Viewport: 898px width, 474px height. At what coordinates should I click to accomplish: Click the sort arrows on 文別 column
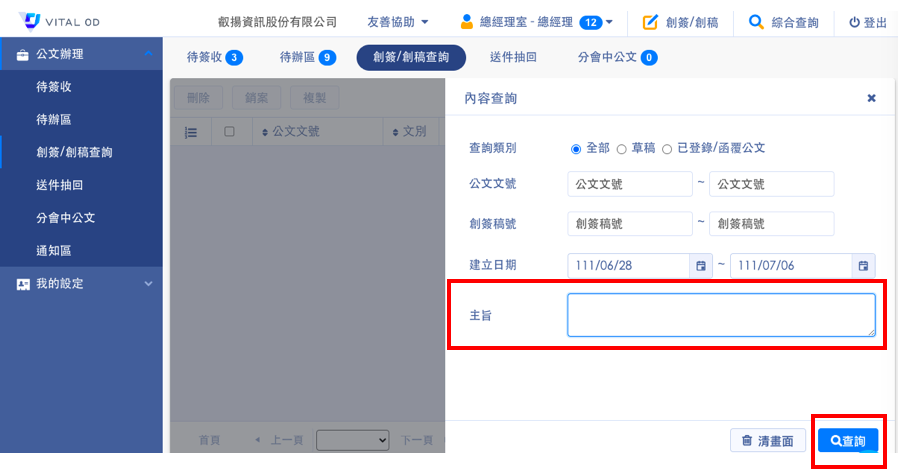[x=395, y=132]
